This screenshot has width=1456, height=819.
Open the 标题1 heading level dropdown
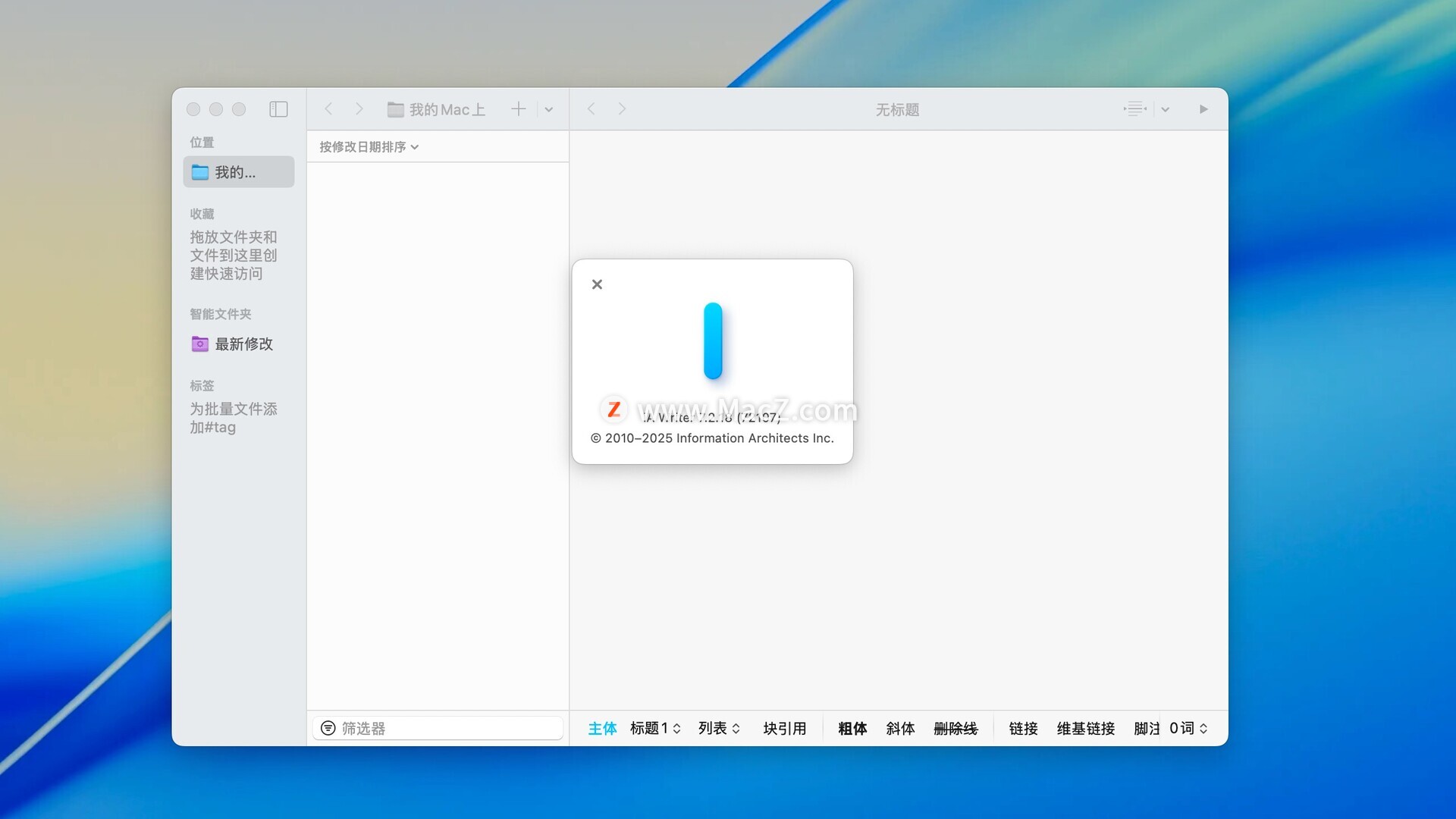[655, 729]
